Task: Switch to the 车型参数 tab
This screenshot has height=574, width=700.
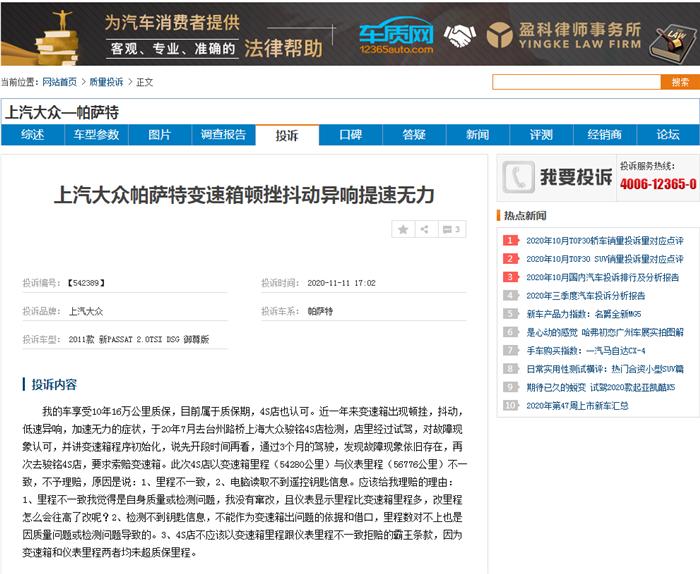Action: tap(96, 135)
